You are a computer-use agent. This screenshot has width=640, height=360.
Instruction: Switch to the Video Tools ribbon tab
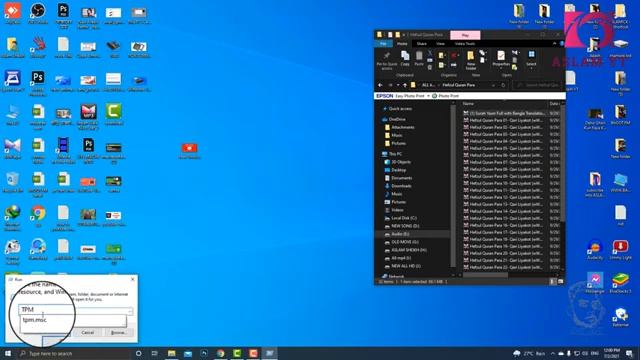coord(464,44)
